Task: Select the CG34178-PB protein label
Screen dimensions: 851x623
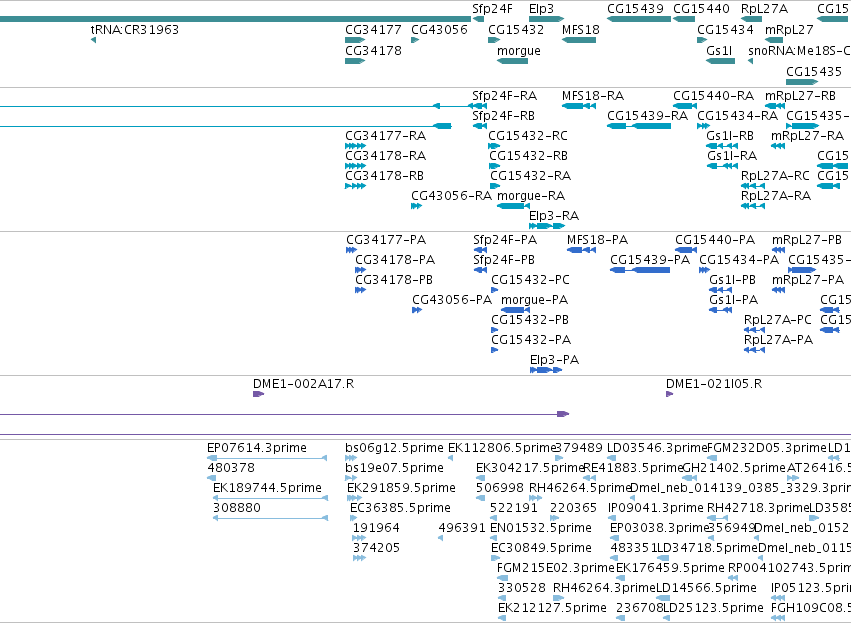Action: pyautogui.click(x=394, y=280)
